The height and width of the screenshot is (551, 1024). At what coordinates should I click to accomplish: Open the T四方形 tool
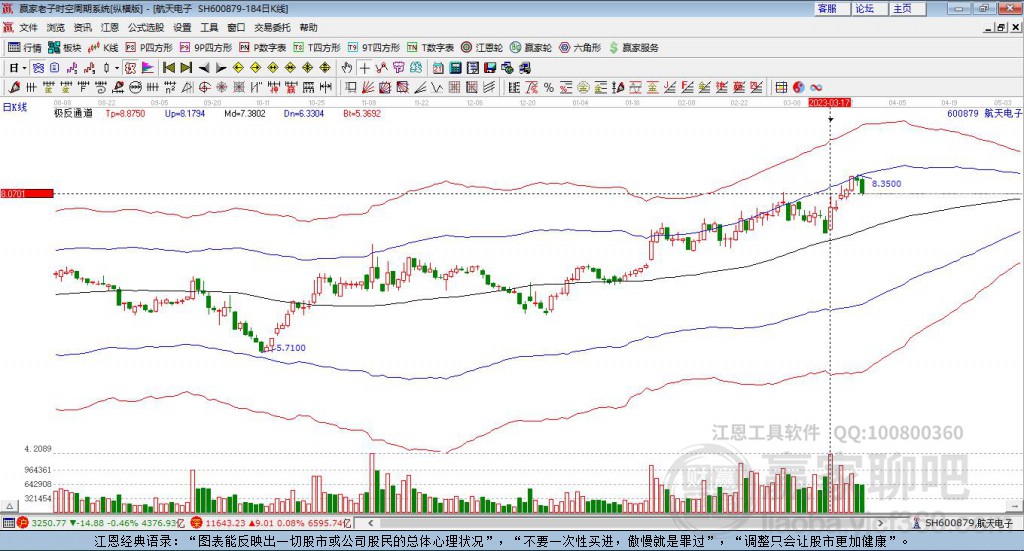[317, 48]
